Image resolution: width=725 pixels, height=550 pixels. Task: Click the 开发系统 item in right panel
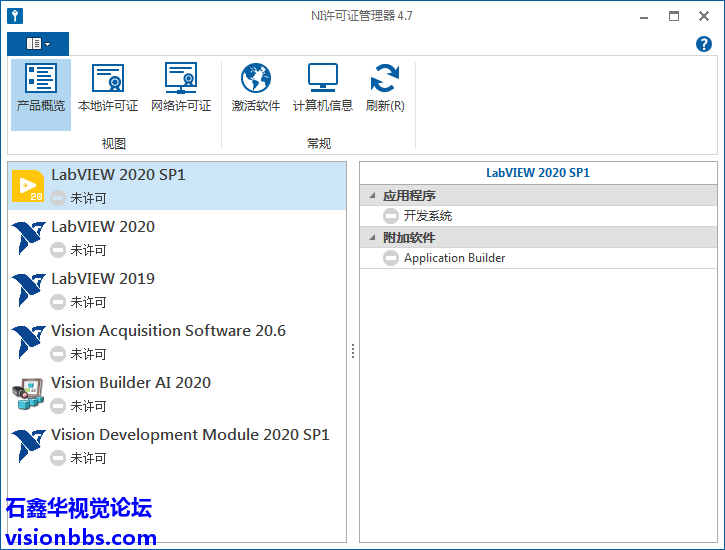tap(427, 216)
